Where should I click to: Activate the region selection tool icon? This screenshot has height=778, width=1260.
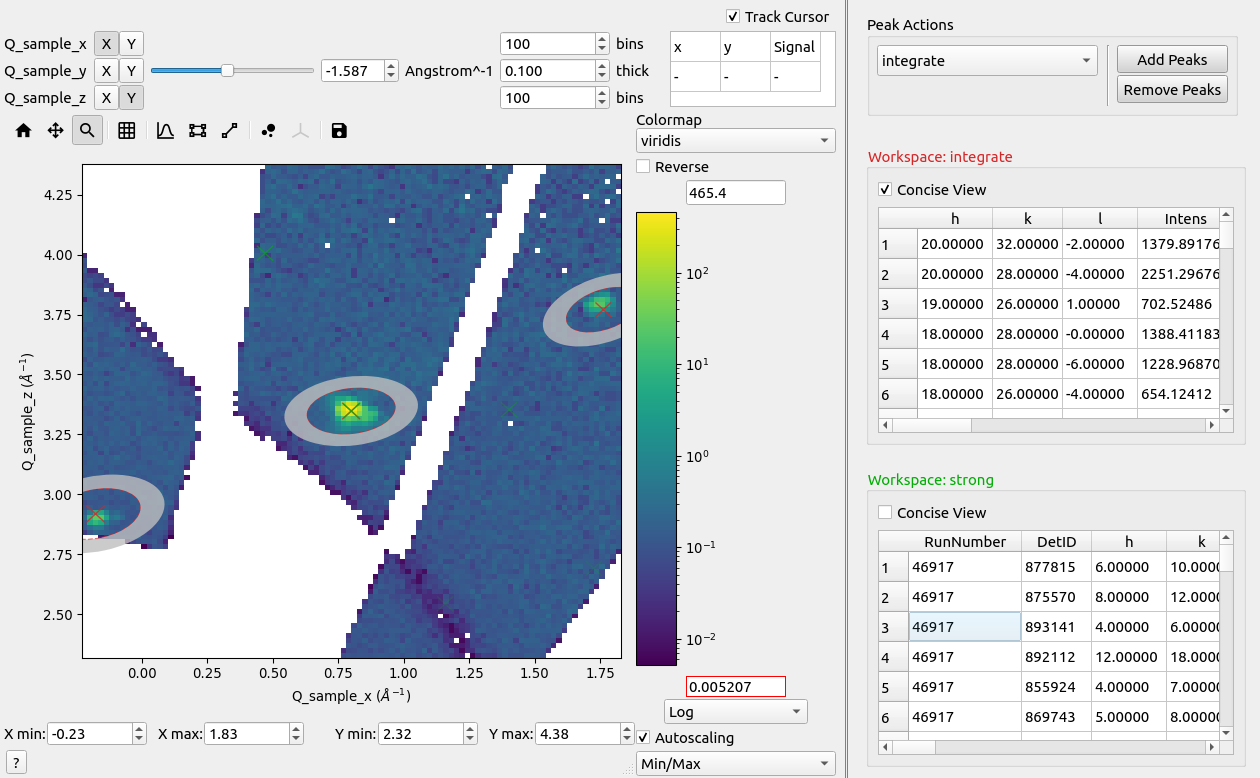tap(197, 130)
